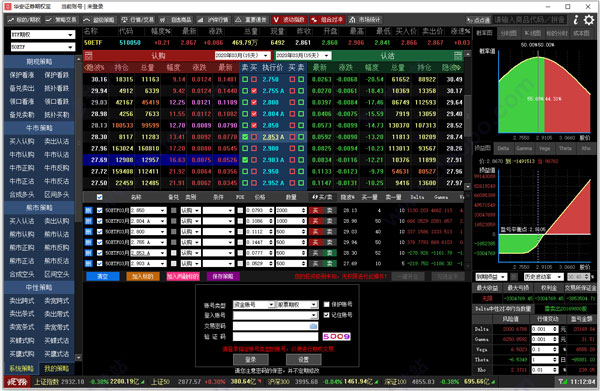Select the 保护看涨 strategy in the left panel
Screen dimensions: 600x391
[21, 75]
